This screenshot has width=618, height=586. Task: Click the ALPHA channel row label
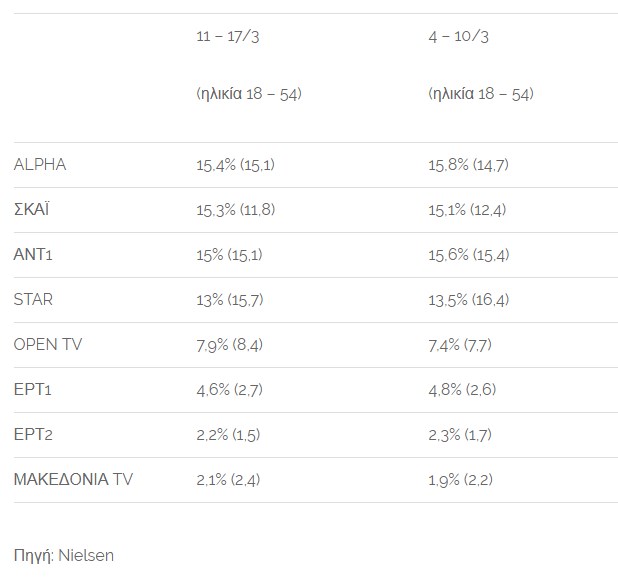point(40,165)
